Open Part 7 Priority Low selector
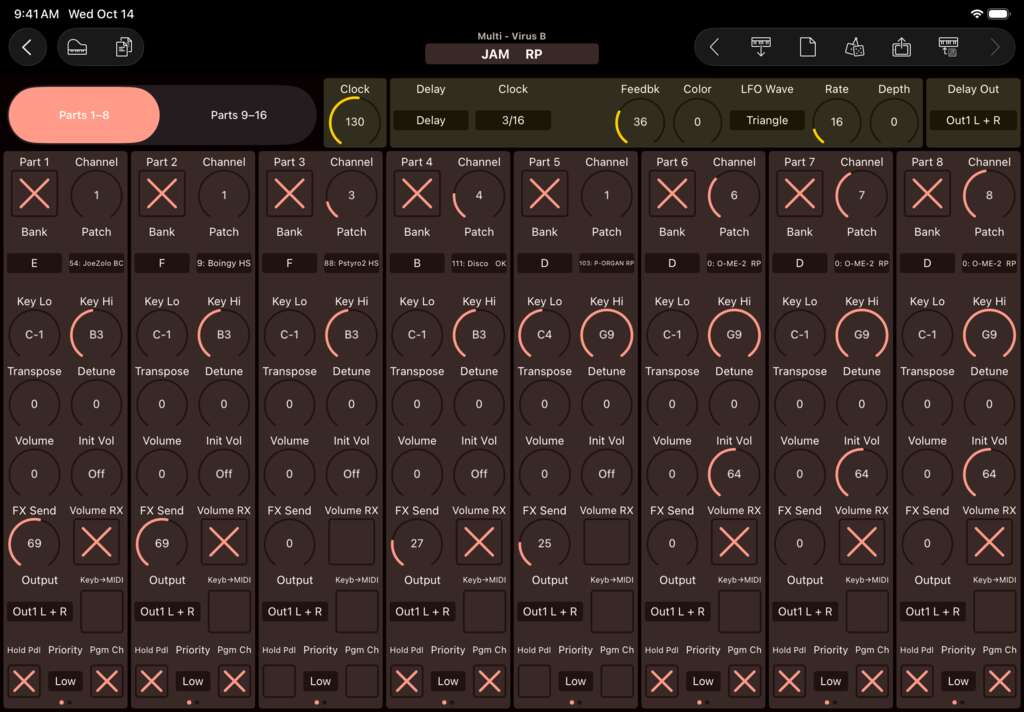Image resolution: width=1024 pixels, height=712 pixels. (x=831, y=681)
